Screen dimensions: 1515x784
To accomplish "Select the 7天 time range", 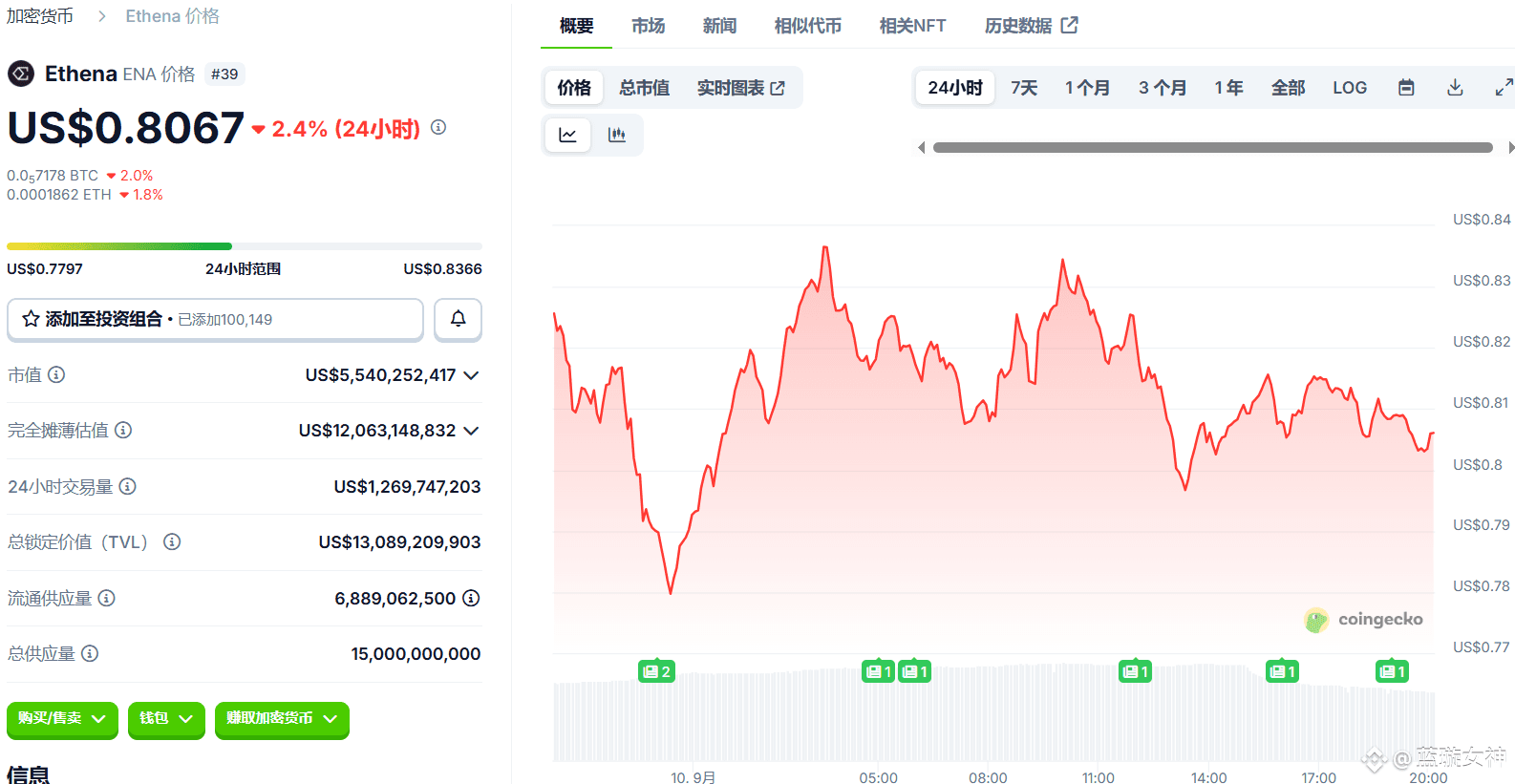I will pos(1024,88).
